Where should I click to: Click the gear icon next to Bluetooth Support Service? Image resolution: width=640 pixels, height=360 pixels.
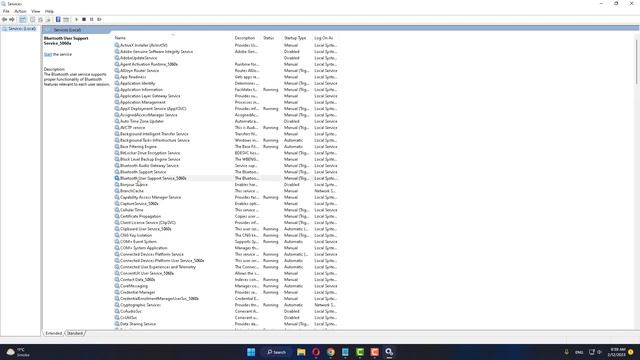(x=117, y=172)
